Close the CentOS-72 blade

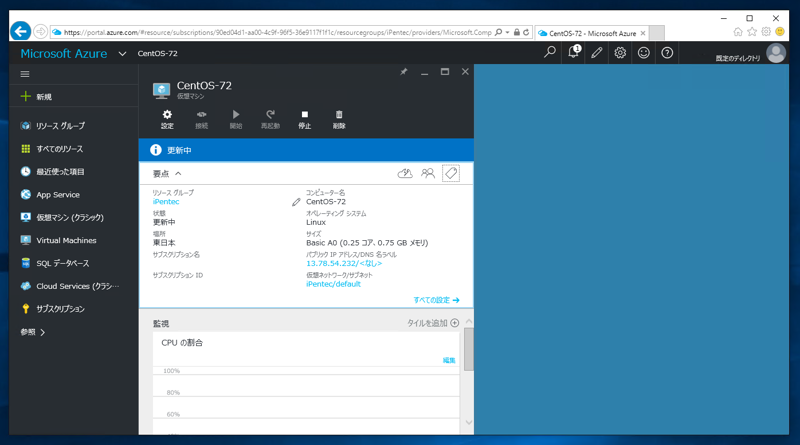(465, 72)
